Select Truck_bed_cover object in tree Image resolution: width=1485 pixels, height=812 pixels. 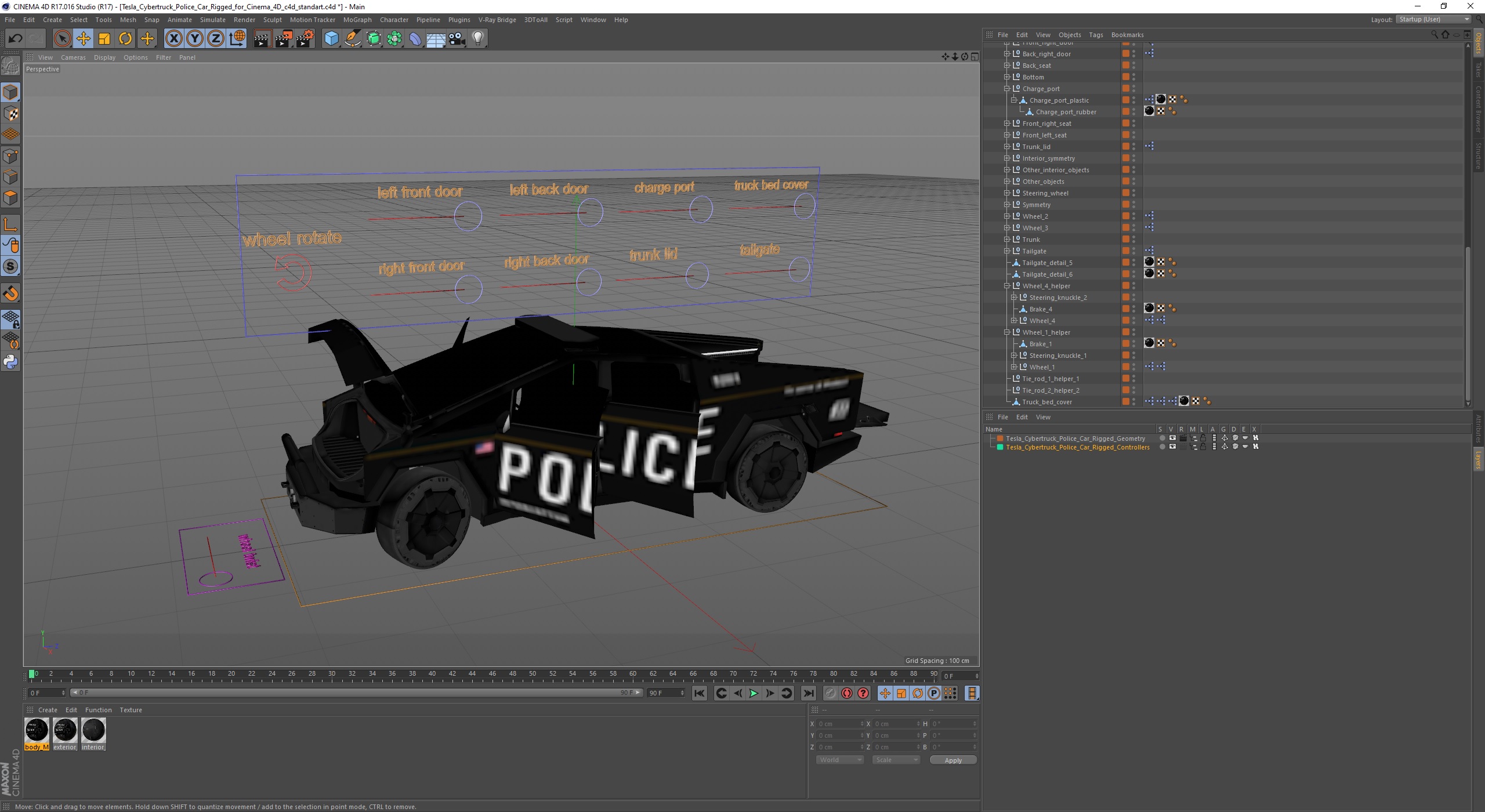pos(1046,402)
